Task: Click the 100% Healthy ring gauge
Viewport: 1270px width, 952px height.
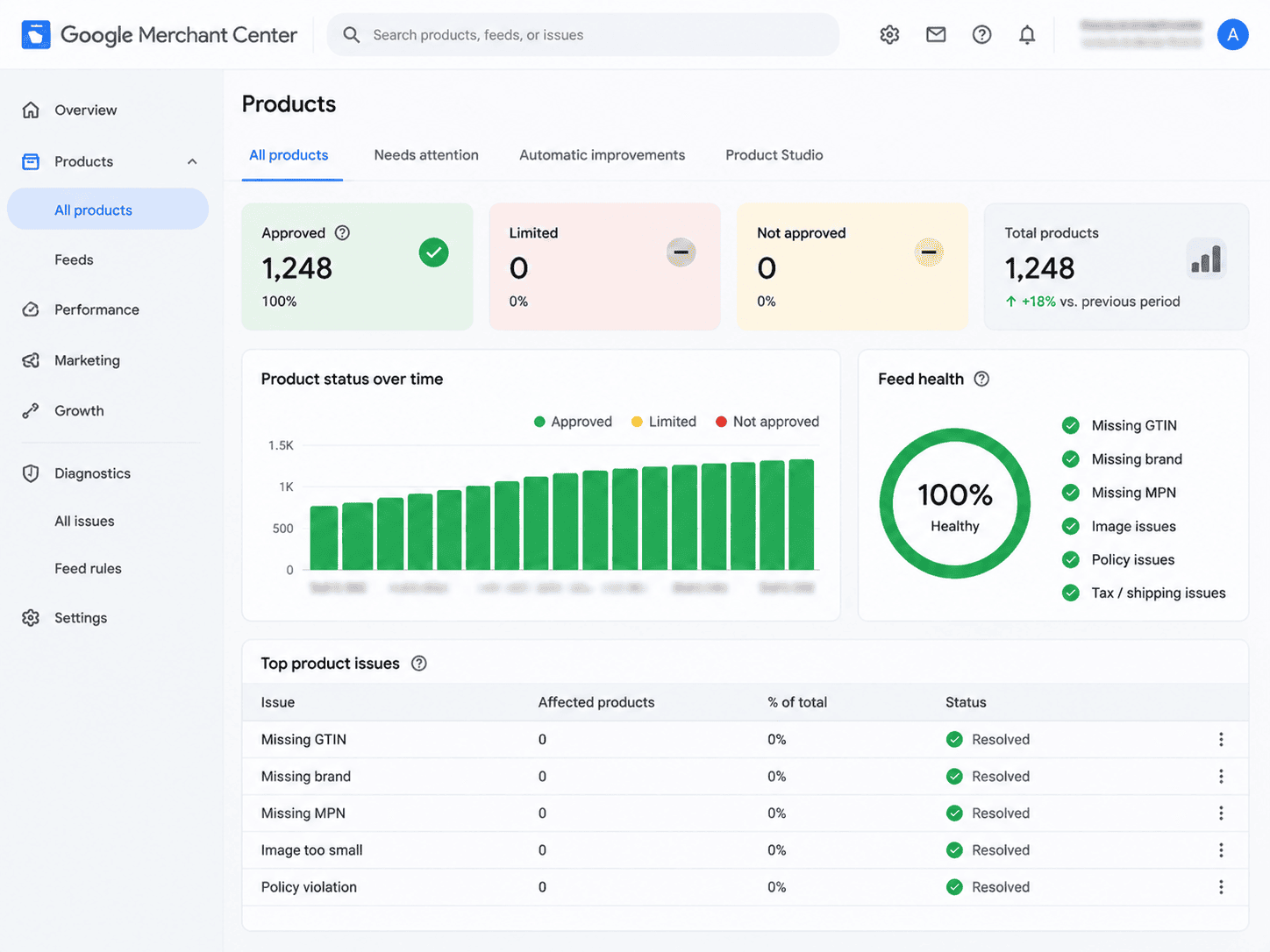Action: [954, 503]
